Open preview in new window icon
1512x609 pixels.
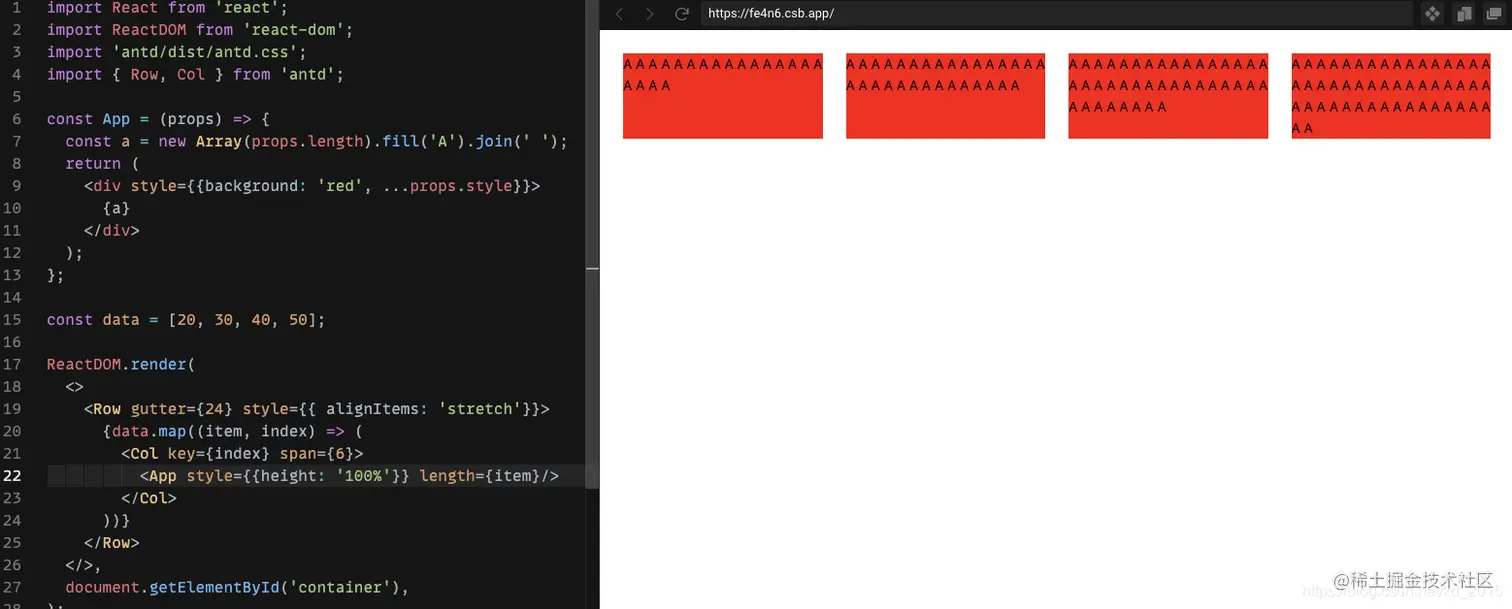1494,14
